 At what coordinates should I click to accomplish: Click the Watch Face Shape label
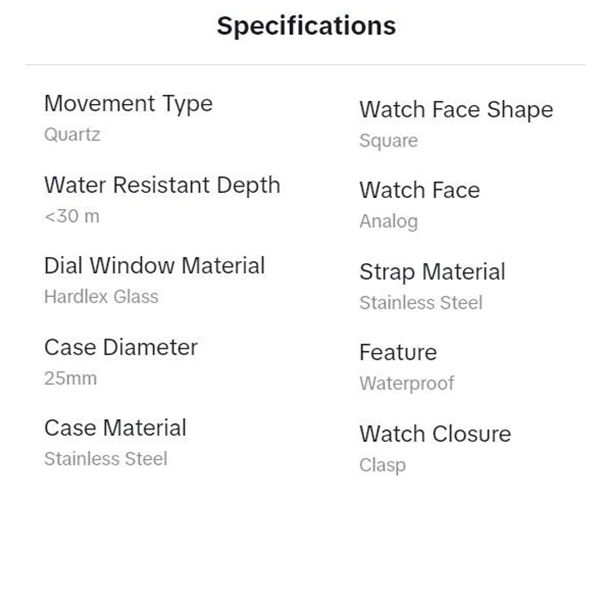tap(456, 110)
